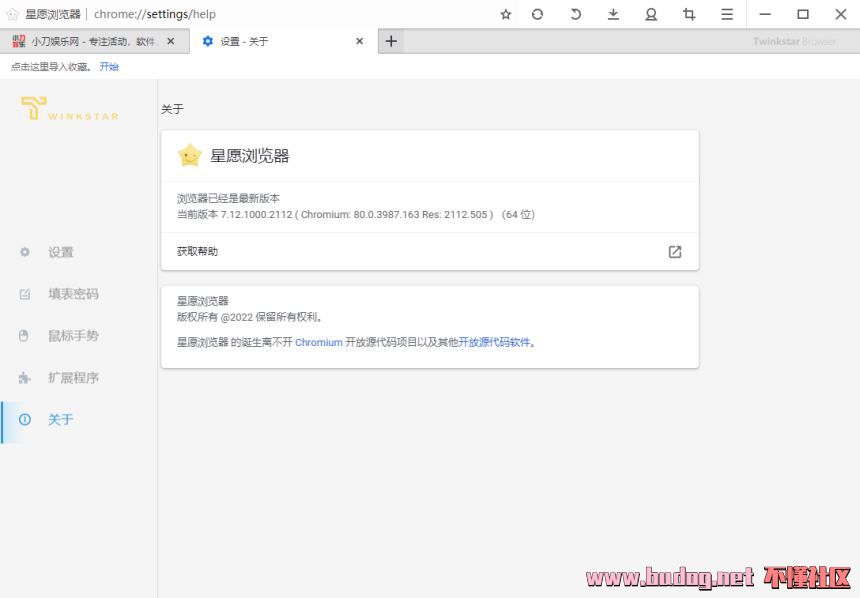Click 开始 link to import bookmarks

[109, 67]
